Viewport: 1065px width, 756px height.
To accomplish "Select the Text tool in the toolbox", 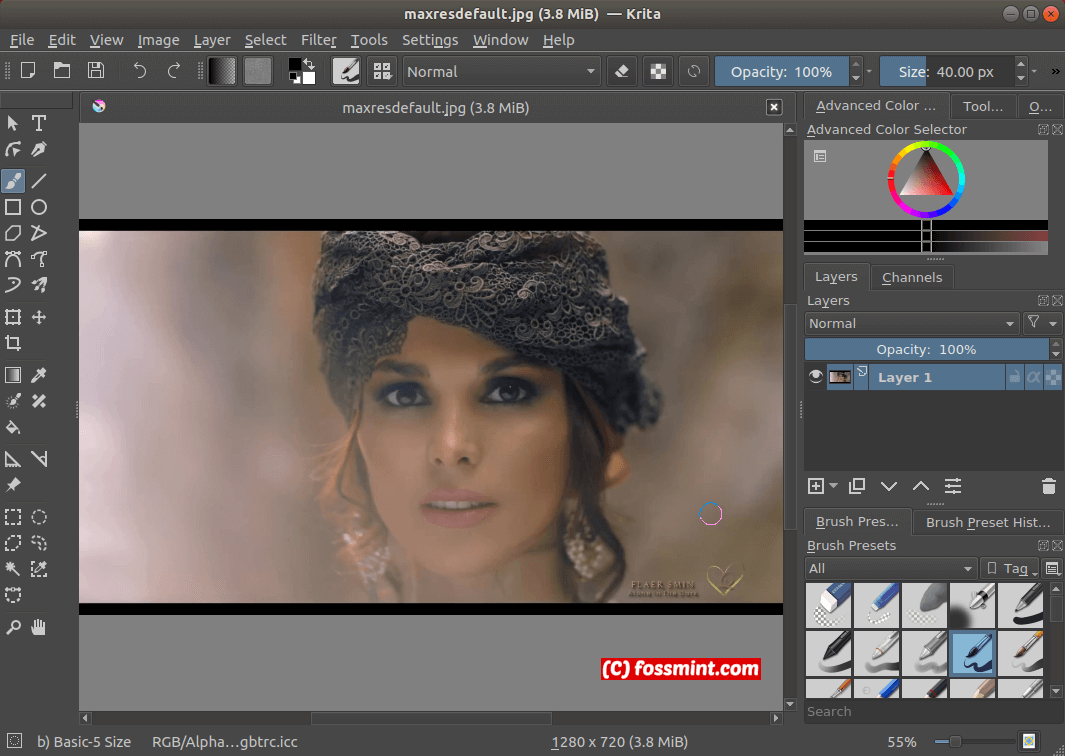I will (39, 123).
